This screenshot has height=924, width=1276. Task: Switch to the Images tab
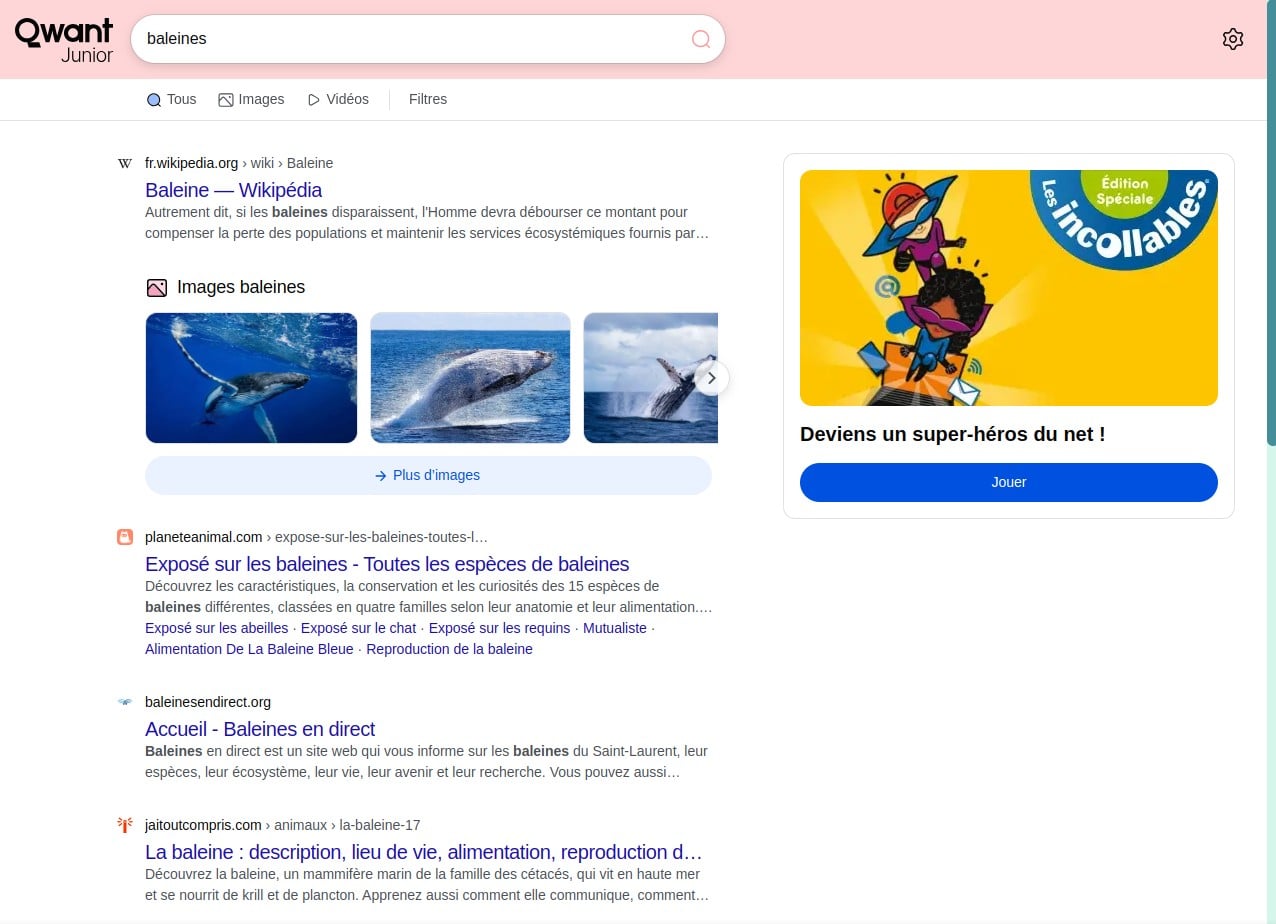(251, 99)
